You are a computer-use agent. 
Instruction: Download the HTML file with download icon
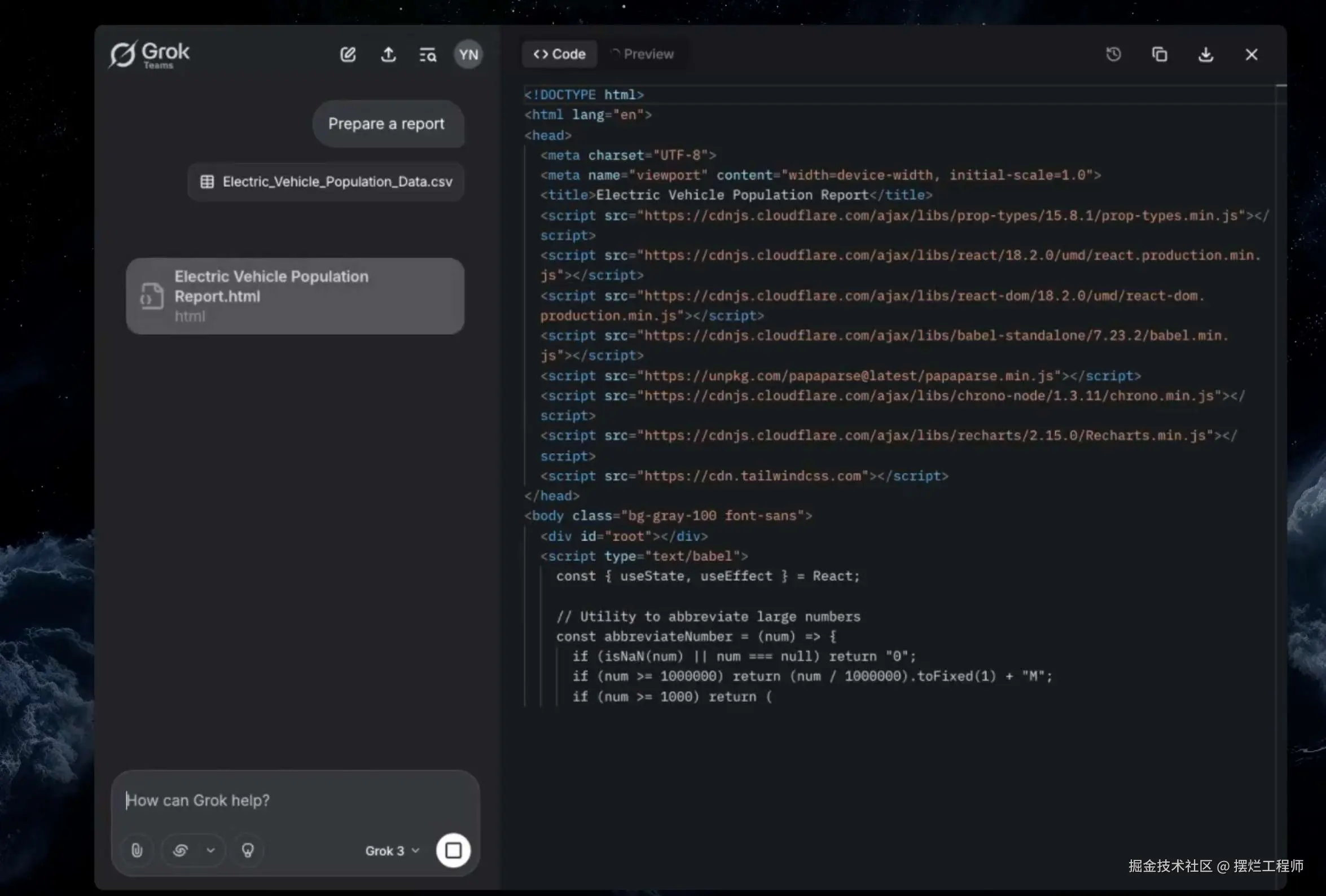(x=1206, y=55)
